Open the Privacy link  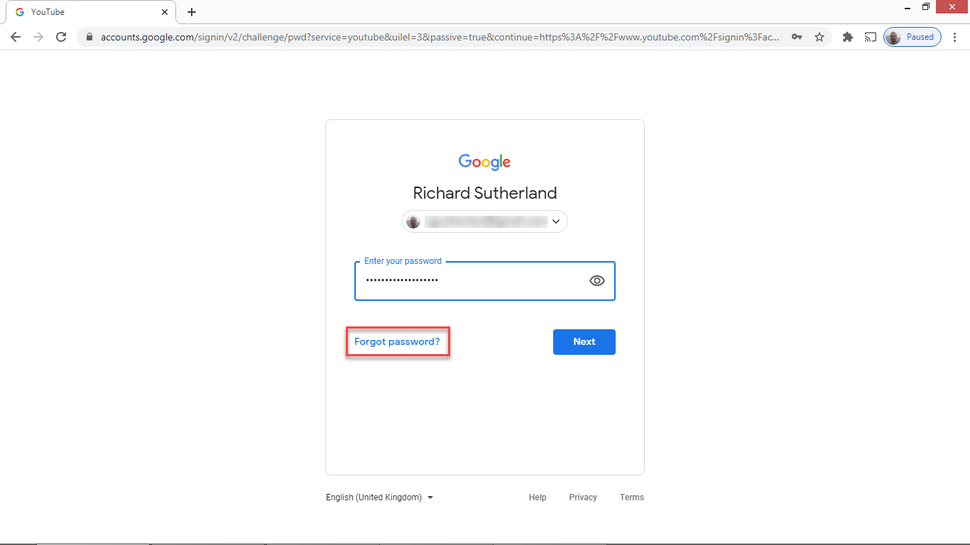pos(583,497)
